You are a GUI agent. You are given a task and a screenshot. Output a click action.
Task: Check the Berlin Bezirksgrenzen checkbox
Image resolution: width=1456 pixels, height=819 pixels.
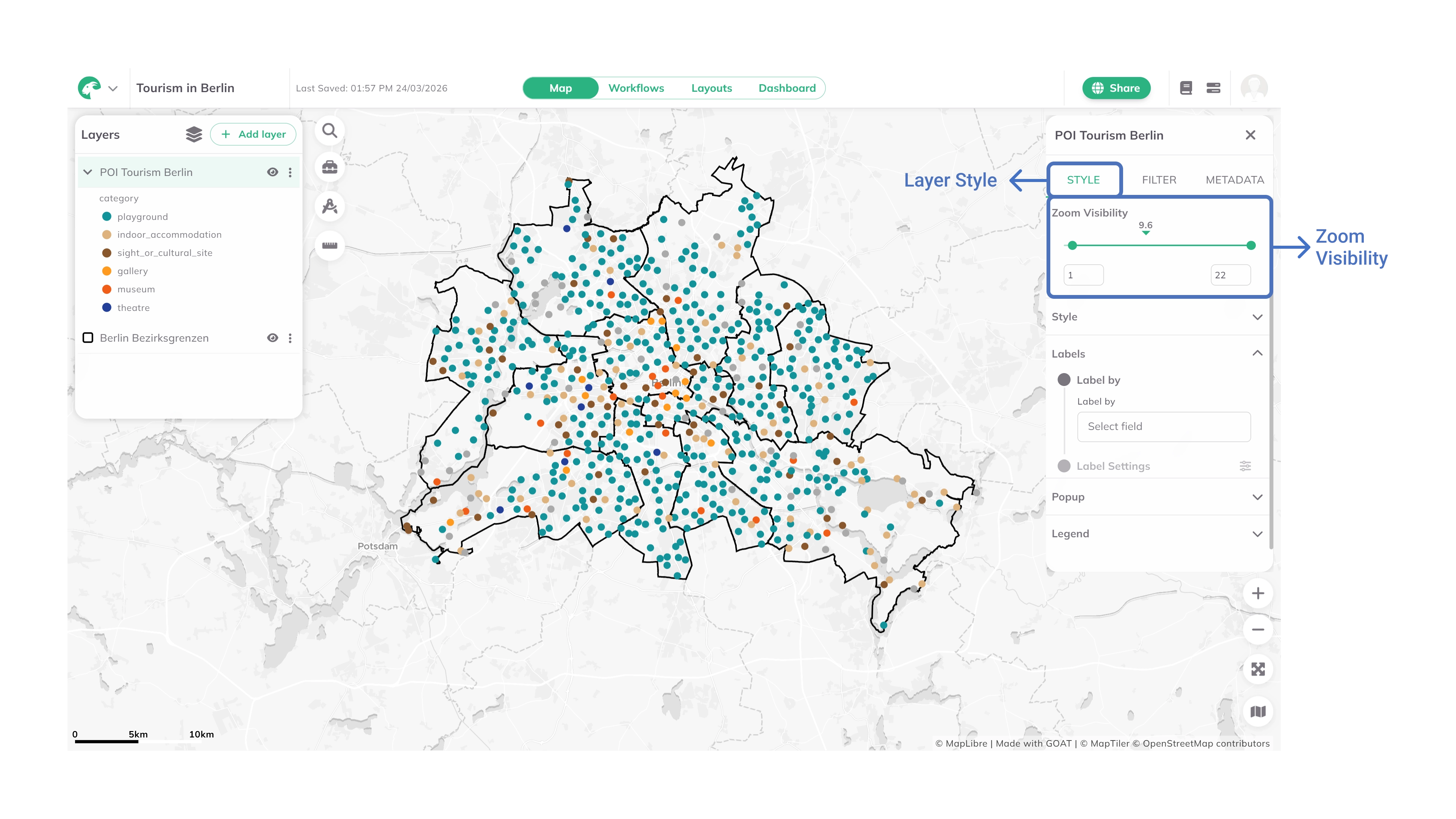coord(88,338)
